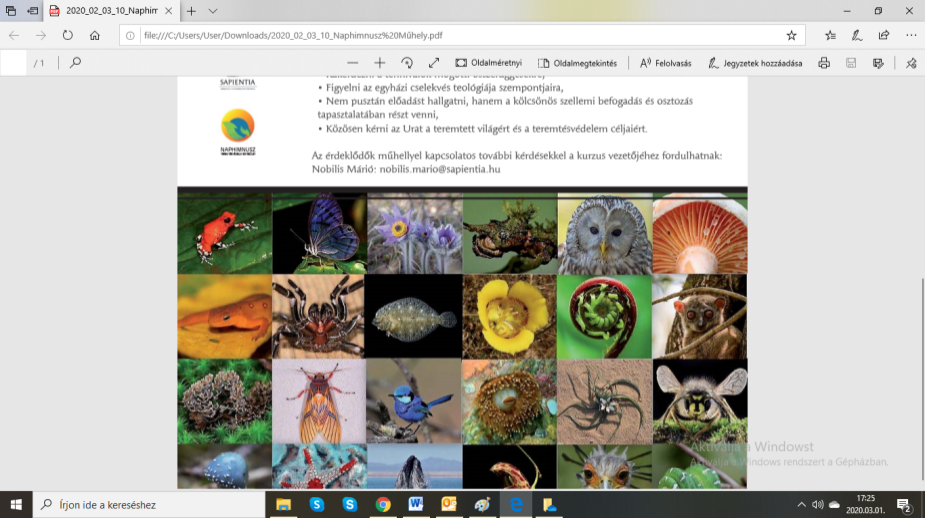The image size is (925, 518).
Task: Show set-aside tabs icon
Action: pos(11,11)
